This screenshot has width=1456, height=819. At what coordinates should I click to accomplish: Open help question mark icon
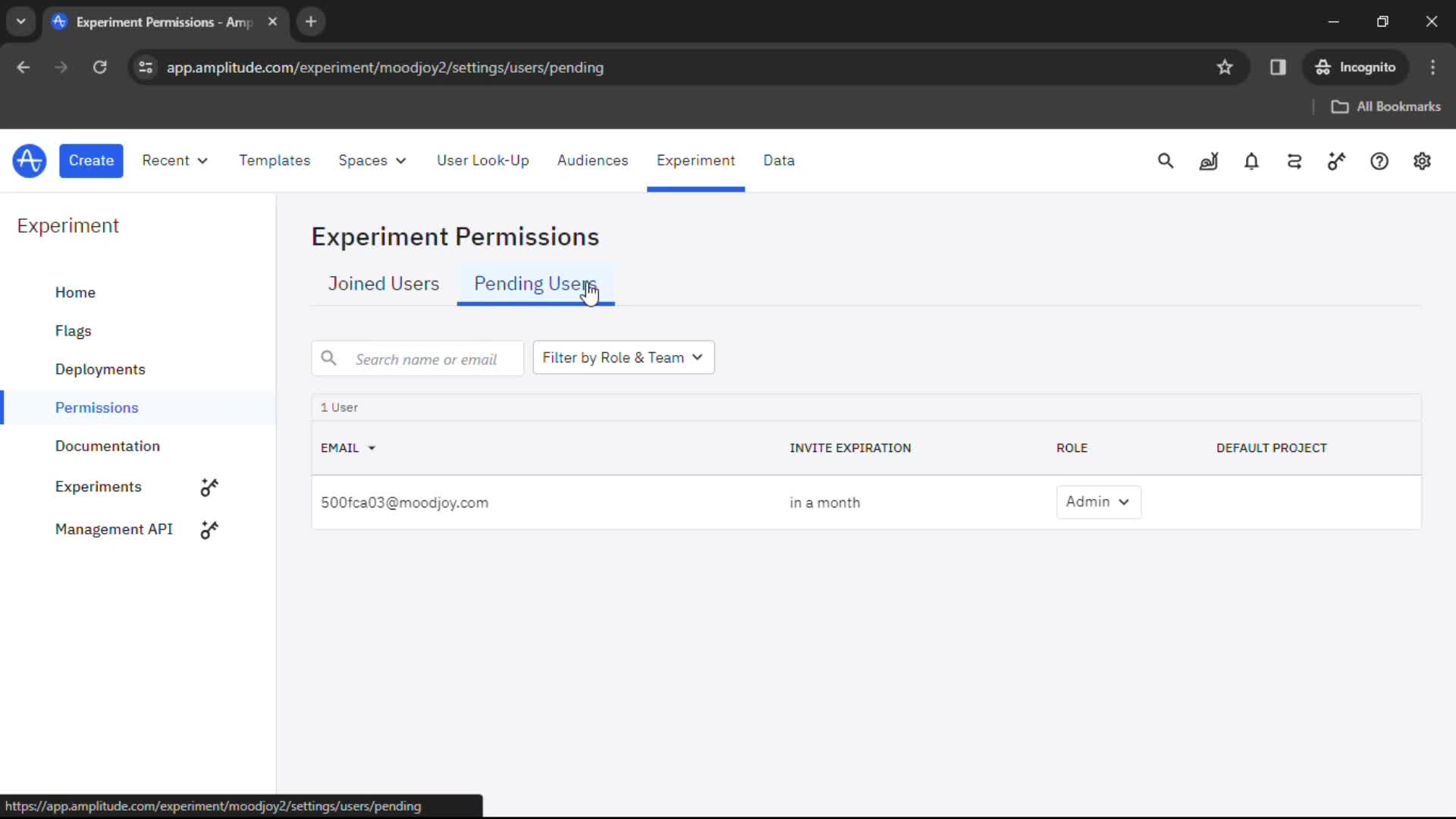(x=1379, y=161)
